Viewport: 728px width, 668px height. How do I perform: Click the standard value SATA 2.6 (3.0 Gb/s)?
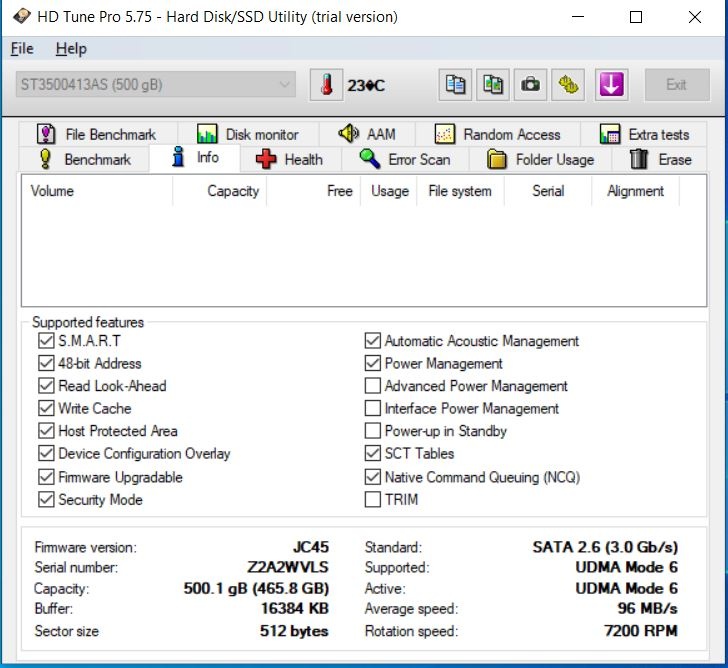tap(605, 547)
